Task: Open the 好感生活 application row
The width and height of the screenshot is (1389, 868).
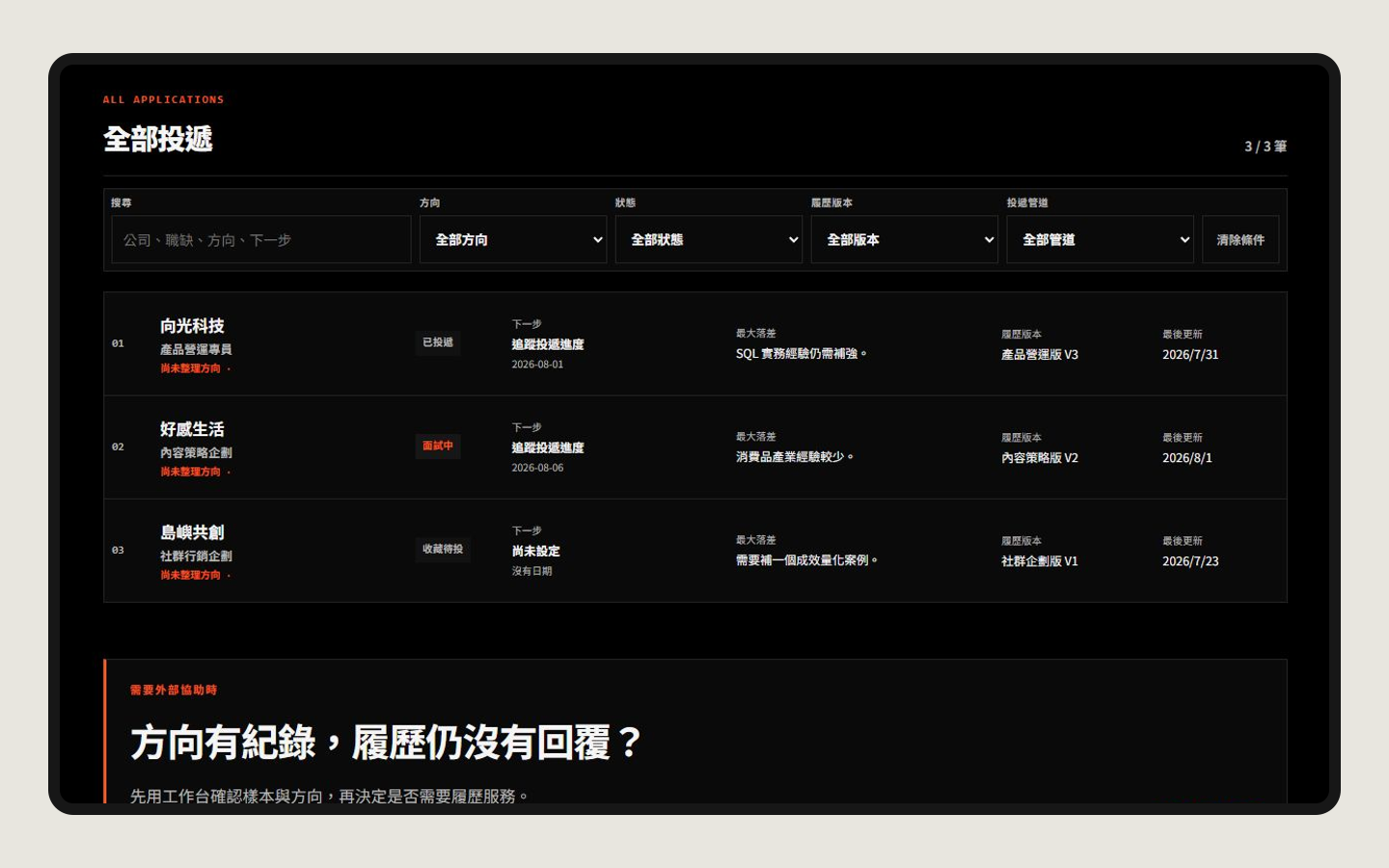Action: [x=695, y=448]
